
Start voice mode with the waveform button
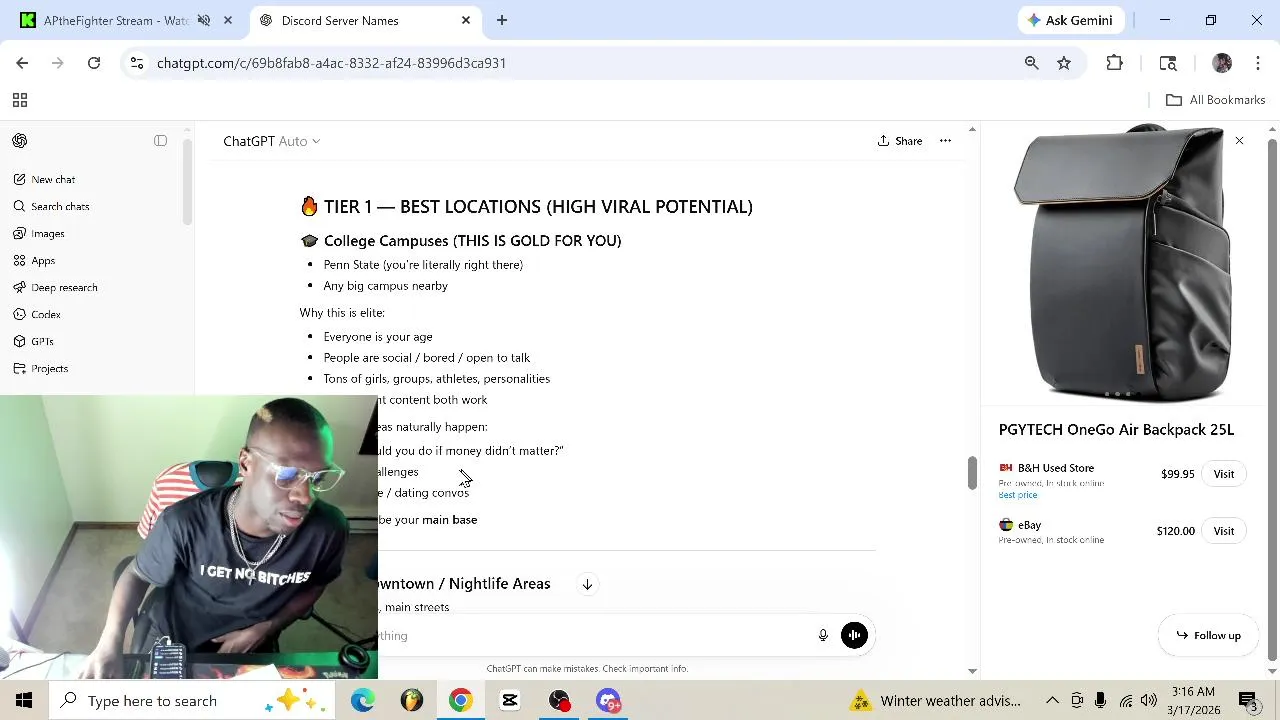854,635
